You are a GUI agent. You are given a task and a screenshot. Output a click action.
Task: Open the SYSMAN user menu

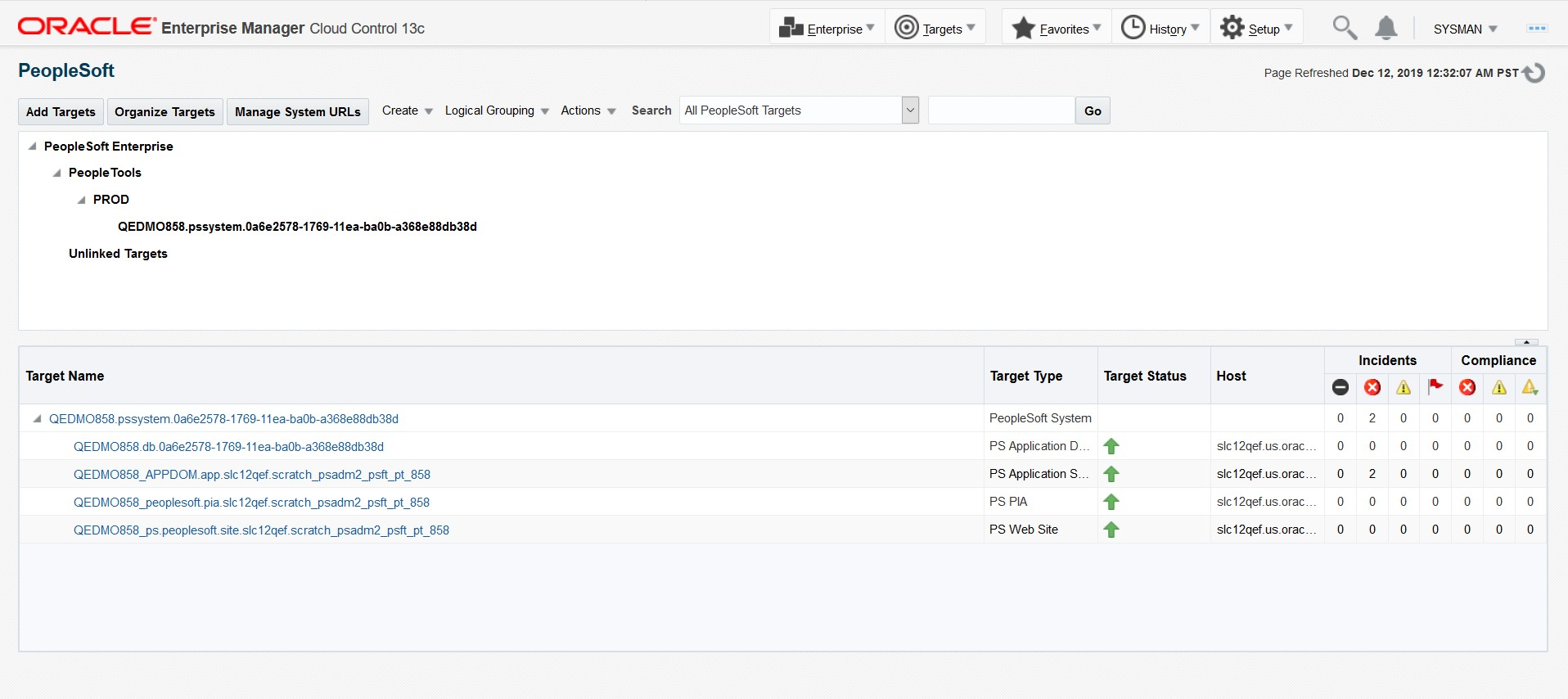[x=1465, y=29]
